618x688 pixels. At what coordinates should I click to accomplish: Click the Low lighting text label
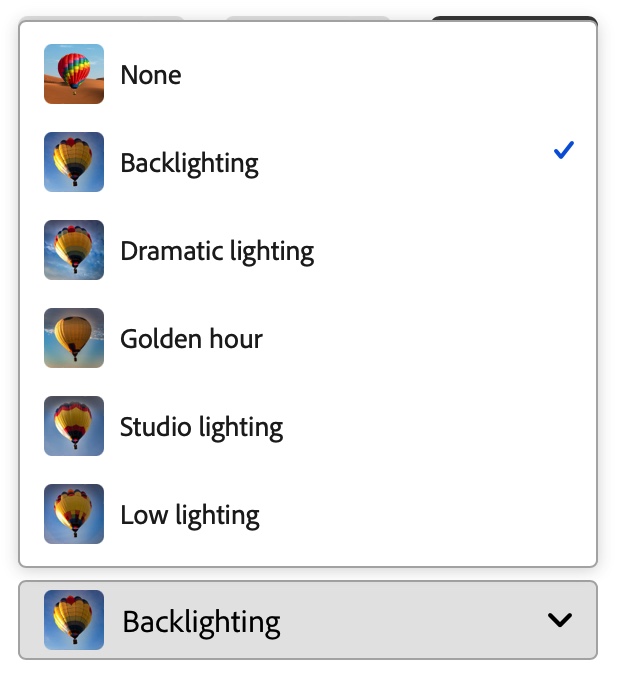click(x=190, y=515)
